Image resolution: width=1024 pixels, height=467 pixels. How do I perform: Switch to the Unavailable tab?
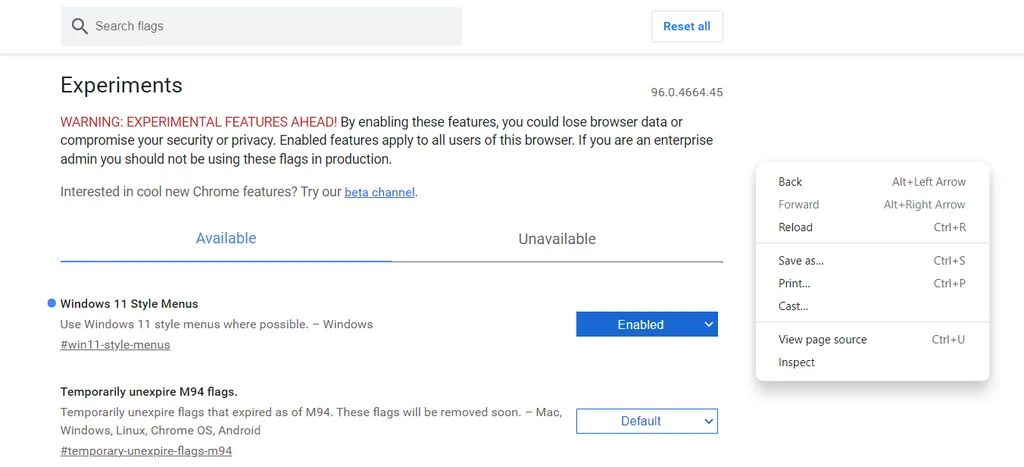pos(557,239)
